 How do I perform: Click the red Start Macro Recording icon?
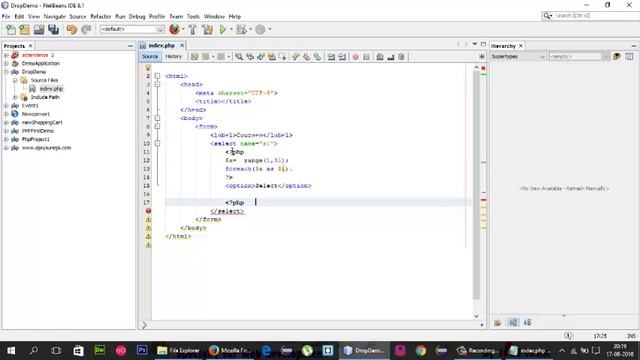[x=356, y=57]
